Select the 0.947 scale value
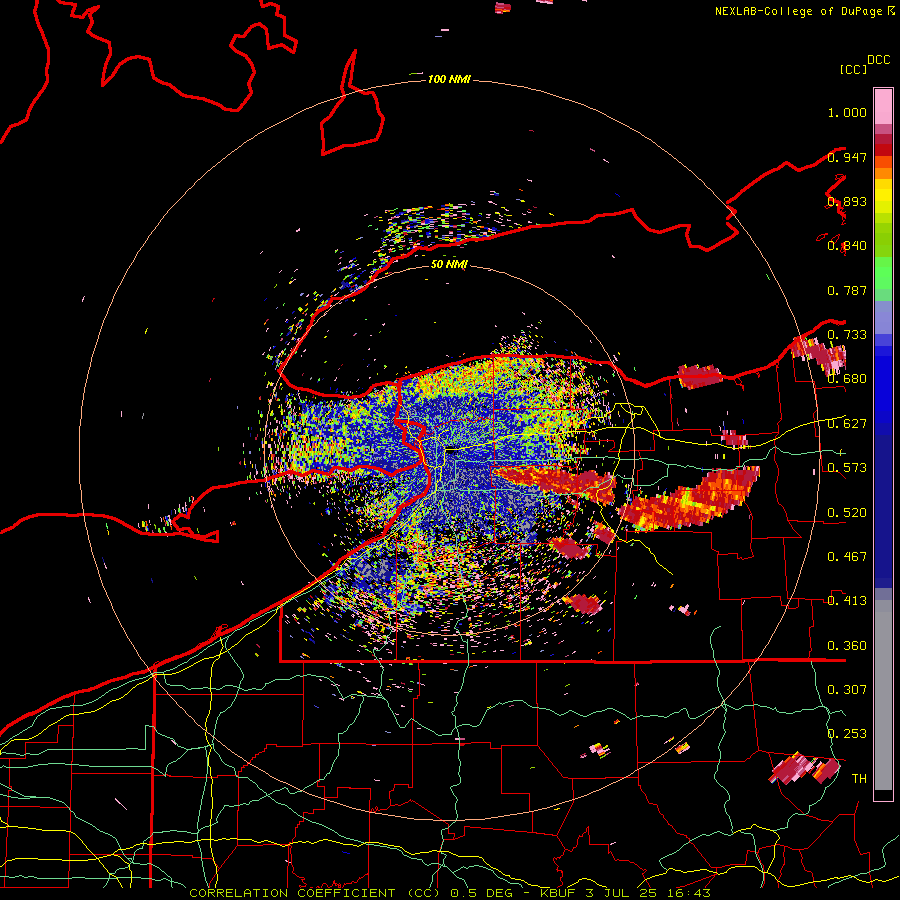 tap(847, 157)
